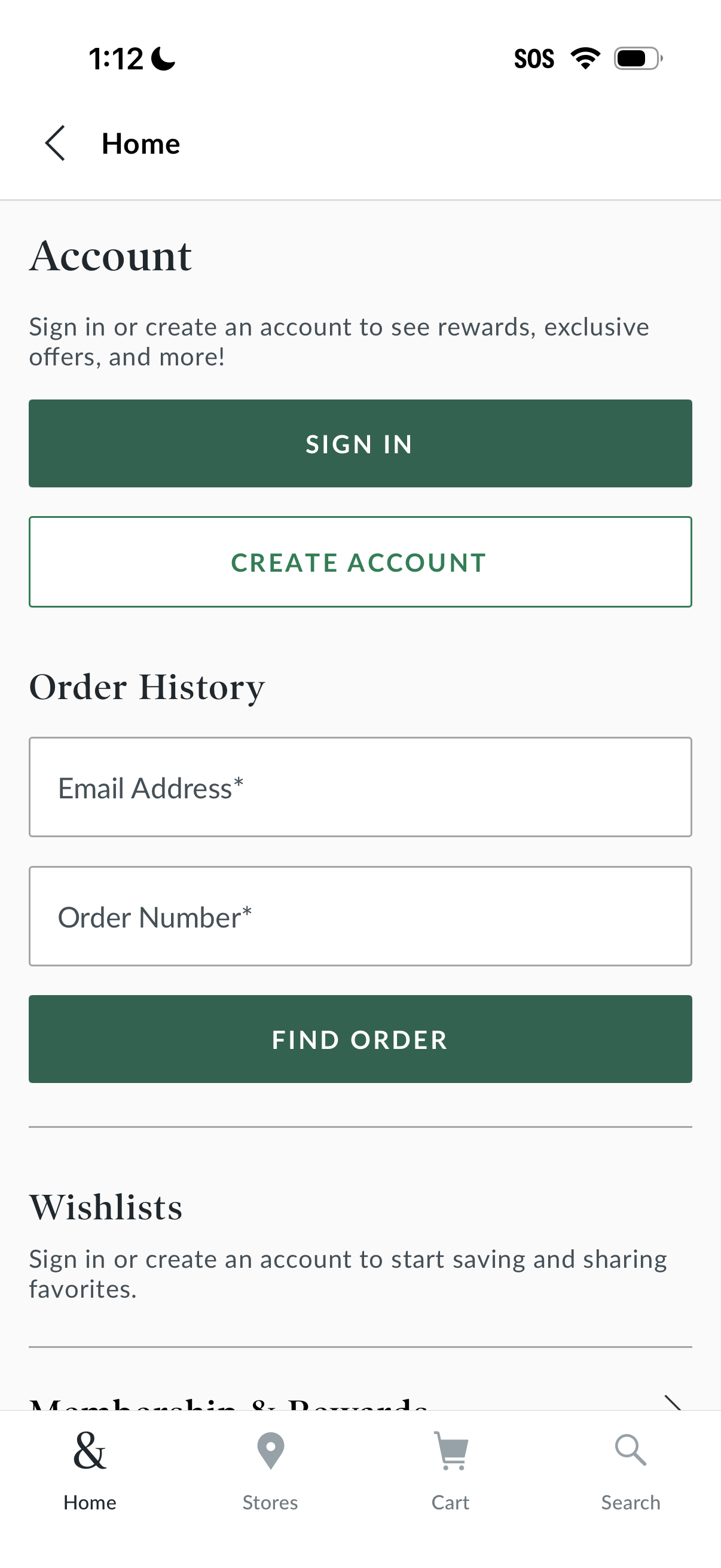
Task: Select CREATE ACCOUNT
Action: [360, 562]
